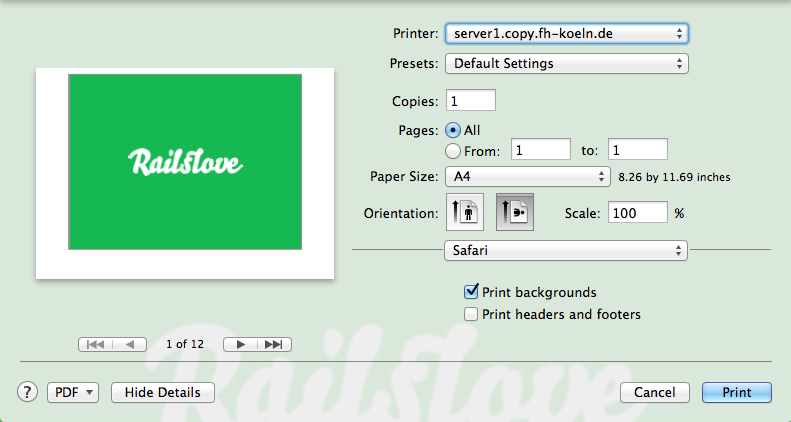
Task: Select the All pages radio button
Action: (453, 130)
